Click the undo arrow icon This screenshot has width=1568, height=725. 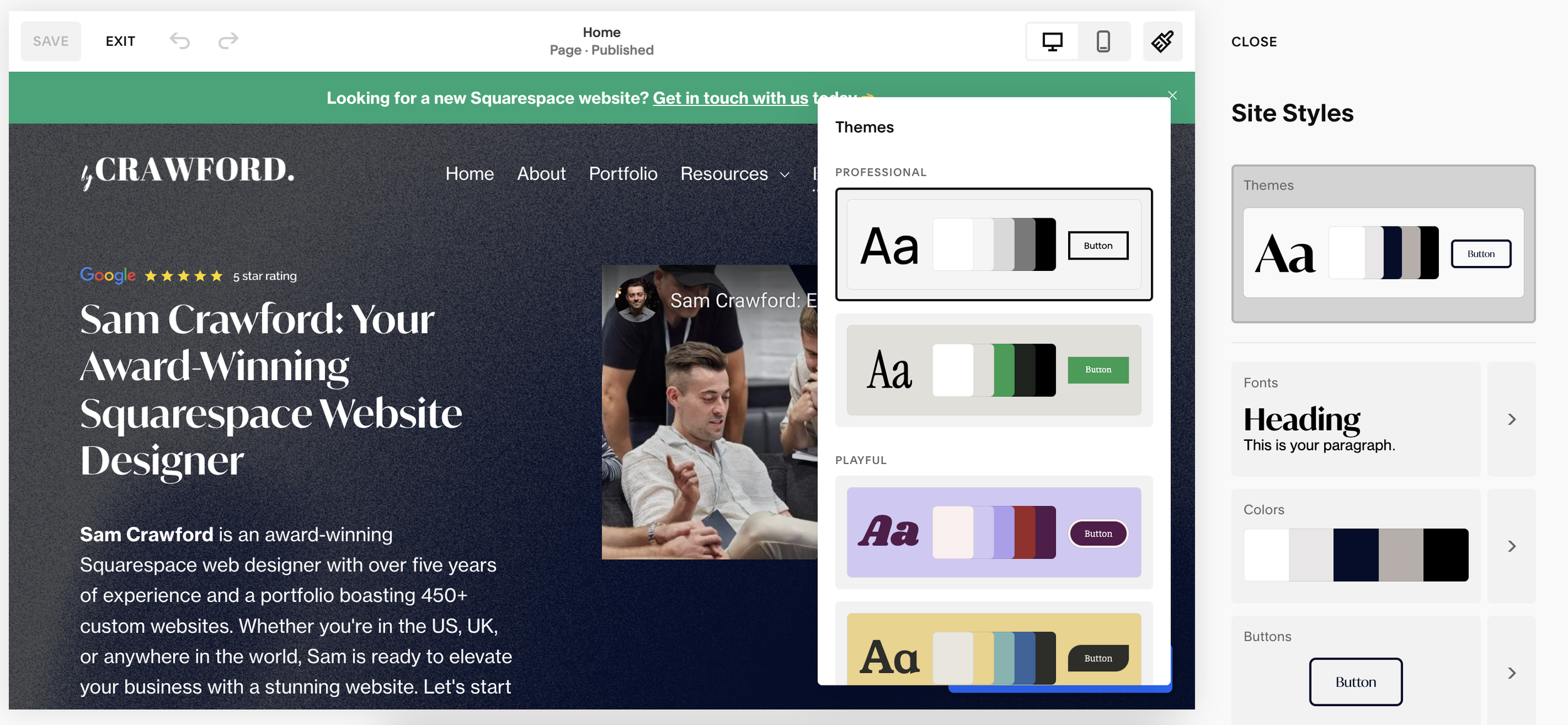[x=179, y=41]
